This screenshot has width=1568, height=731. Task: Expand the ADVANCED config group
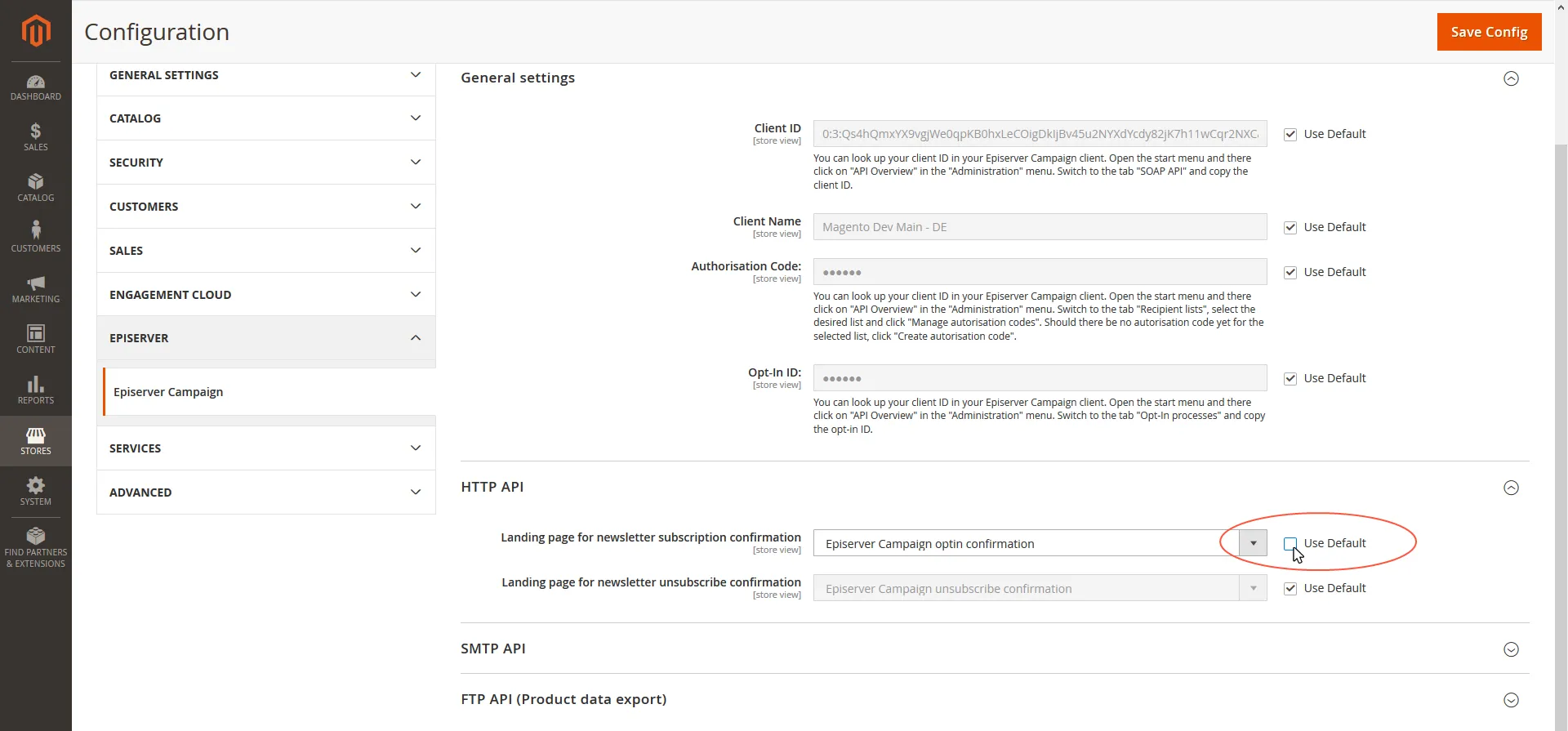click(x=266, y=493)
